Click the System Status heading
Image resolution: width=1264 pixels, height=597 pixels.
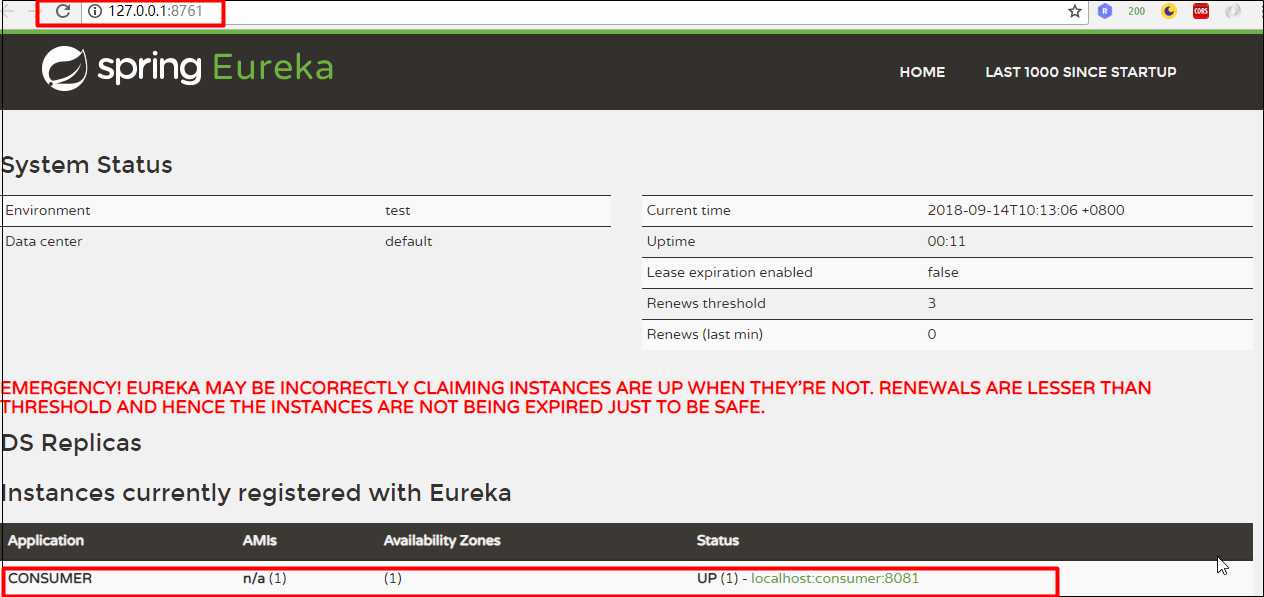87,165
